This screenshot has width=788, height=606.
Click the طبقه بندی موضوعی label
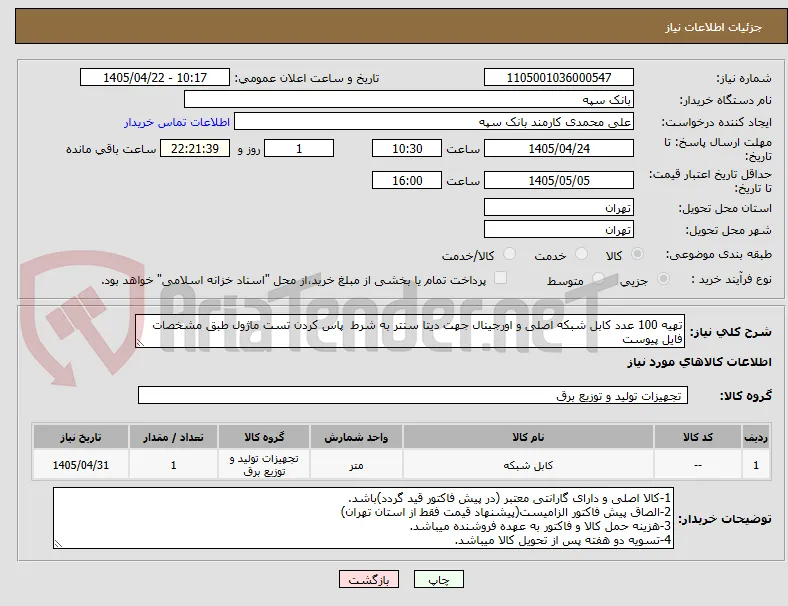pyautogui.click(x=719, y=255)
